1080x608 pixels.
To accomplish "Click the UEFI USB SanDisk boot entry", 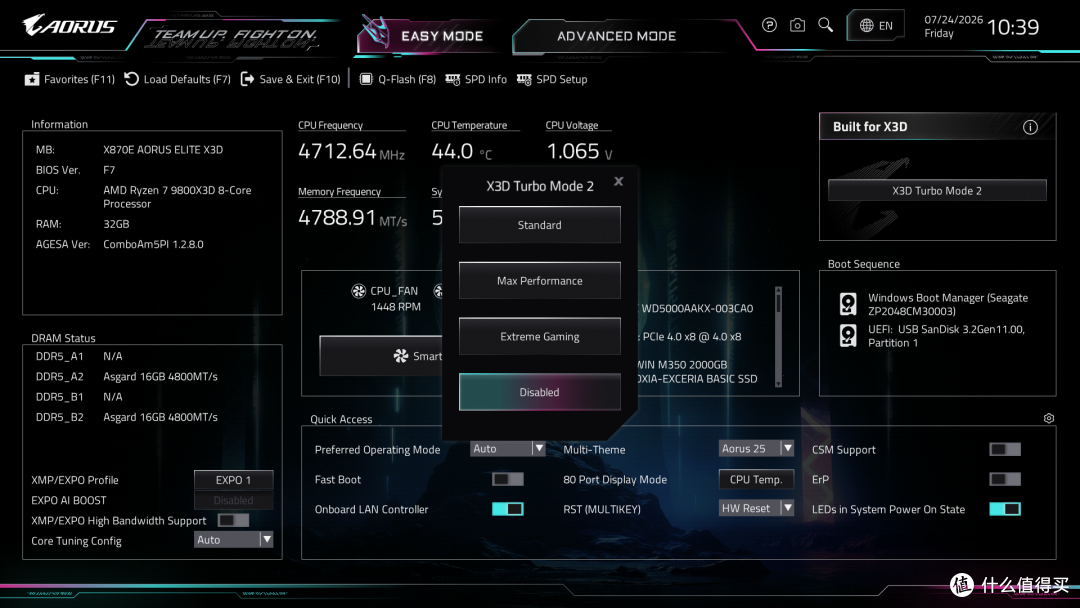I will [x=946, y=336].
